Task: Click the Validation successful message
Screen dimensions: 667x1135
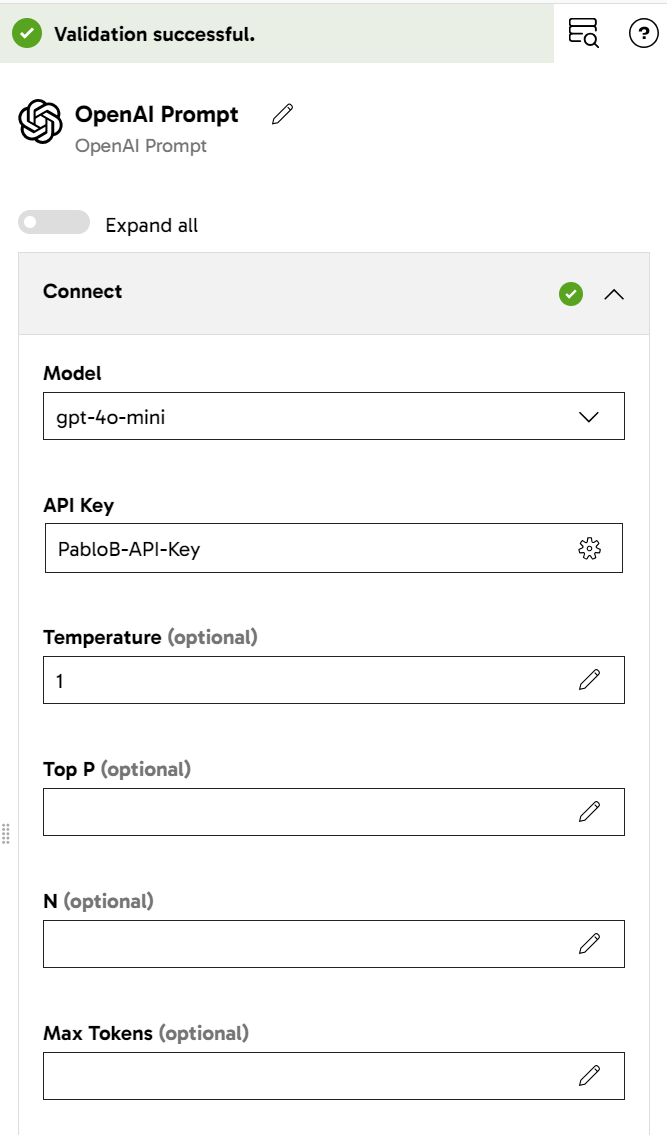Action: [154, 34]
